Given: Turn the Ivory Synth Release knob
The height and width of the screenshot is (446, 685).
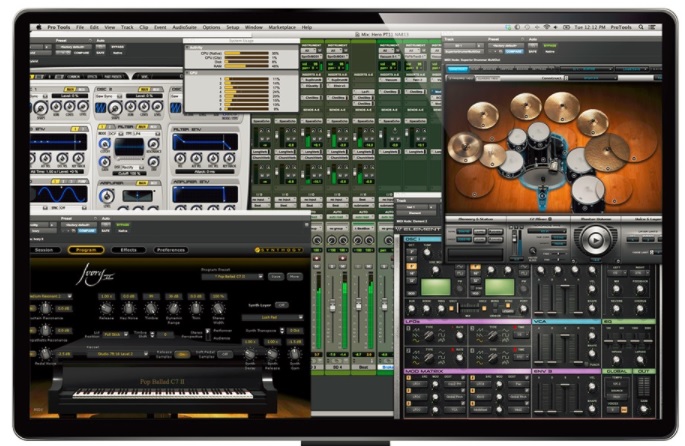Looking at the screenshot, I should pyautogui.click(x=272, y=353).
